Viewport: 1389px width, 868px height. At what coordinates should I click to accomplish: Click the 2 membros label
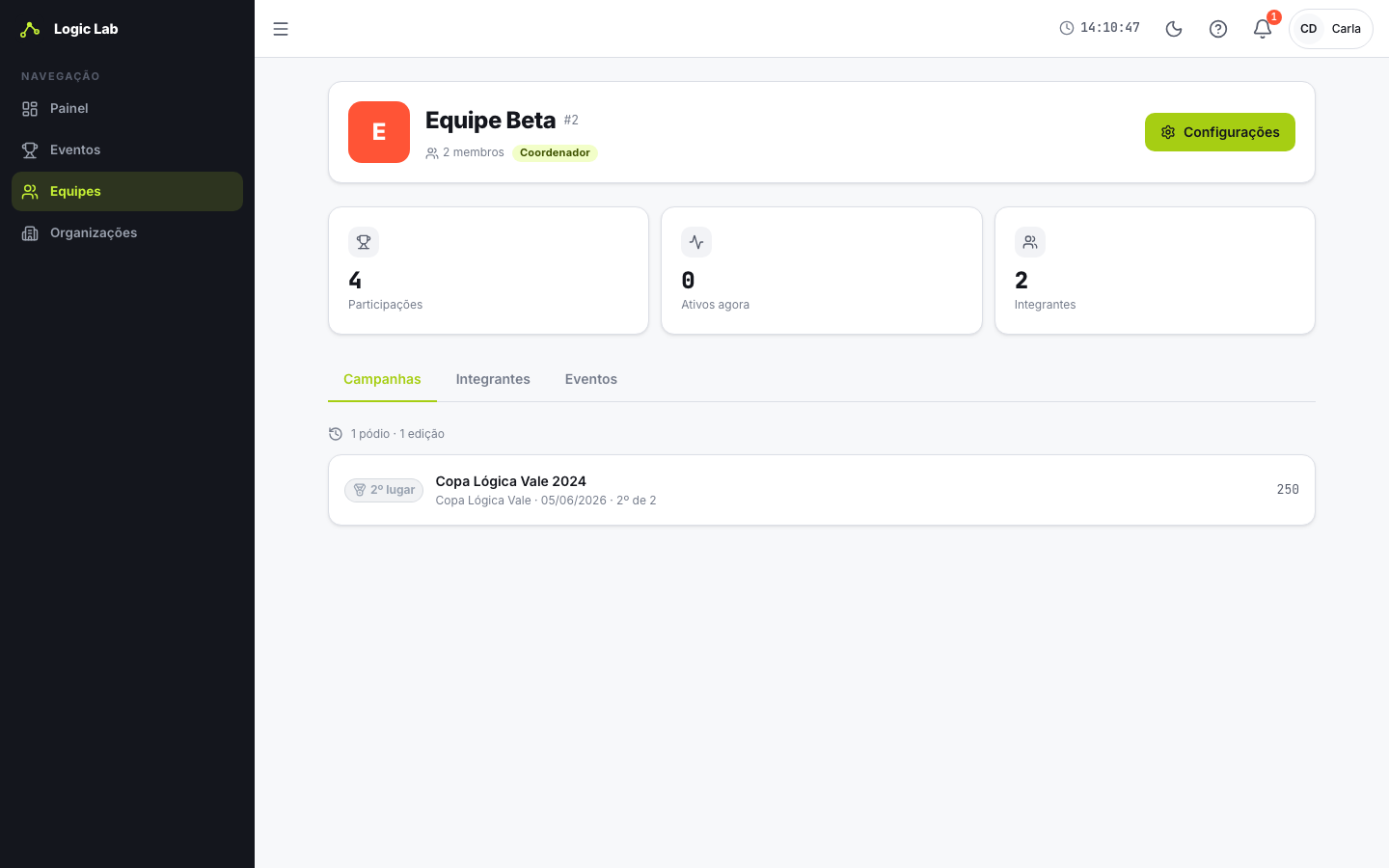[x=465, y=152]
